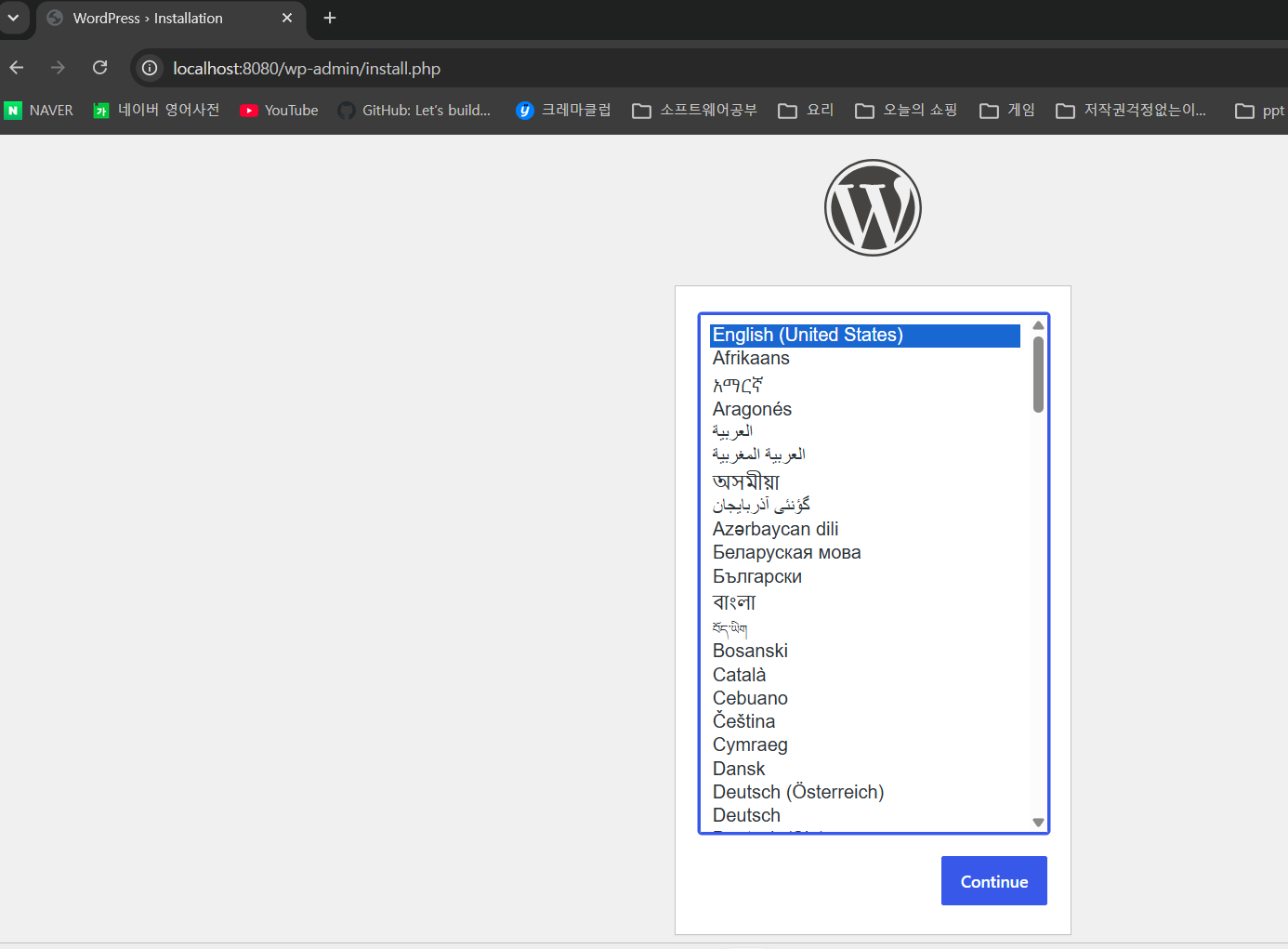Open the 크레마클럽 bookmark
The image size is (1288, 949).
pyautogui.click(x=564, y=111)
